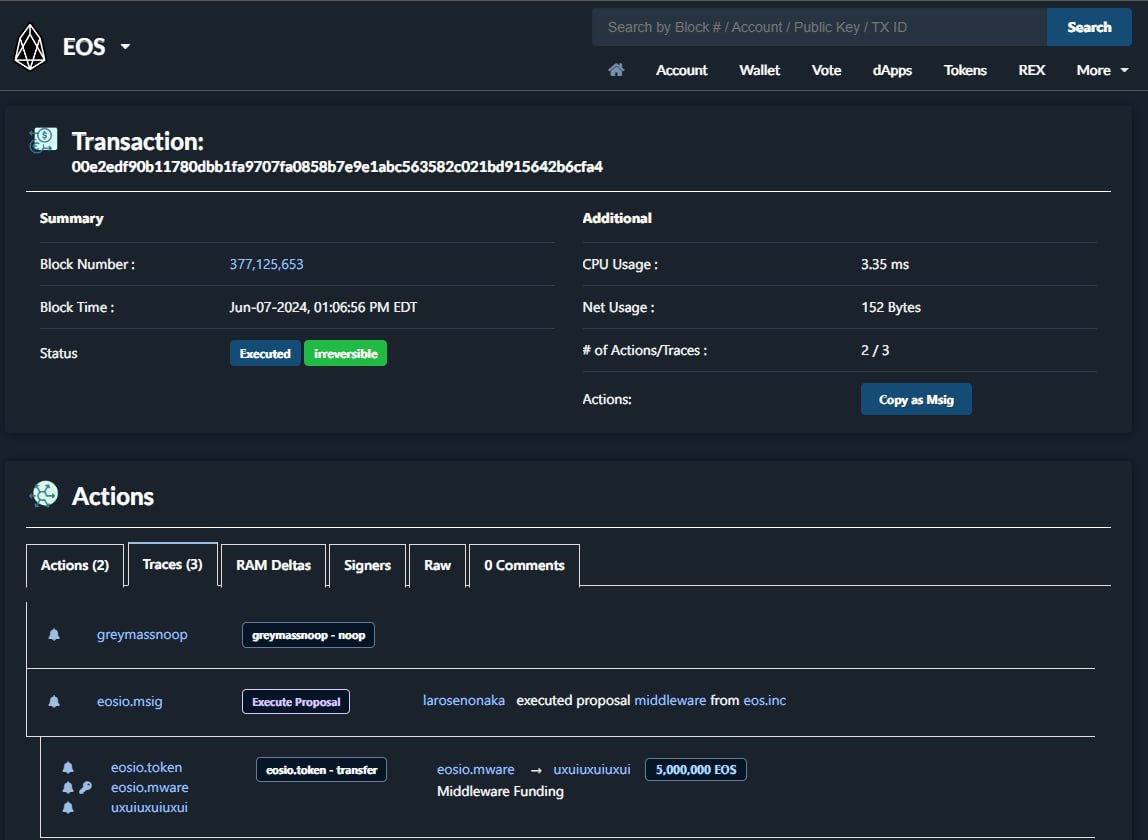Viewport: 1148px width, 840px height.
Task: Open block number 377,125,653
Action: click(x=266, y=264)
